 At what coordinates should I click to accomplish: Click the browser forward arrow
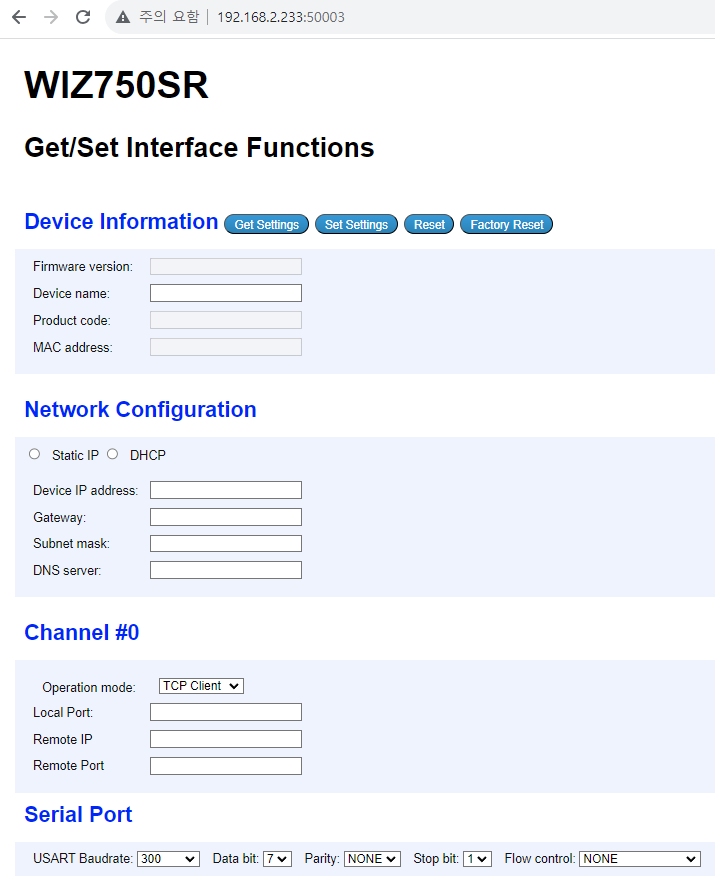click(50, 17)
